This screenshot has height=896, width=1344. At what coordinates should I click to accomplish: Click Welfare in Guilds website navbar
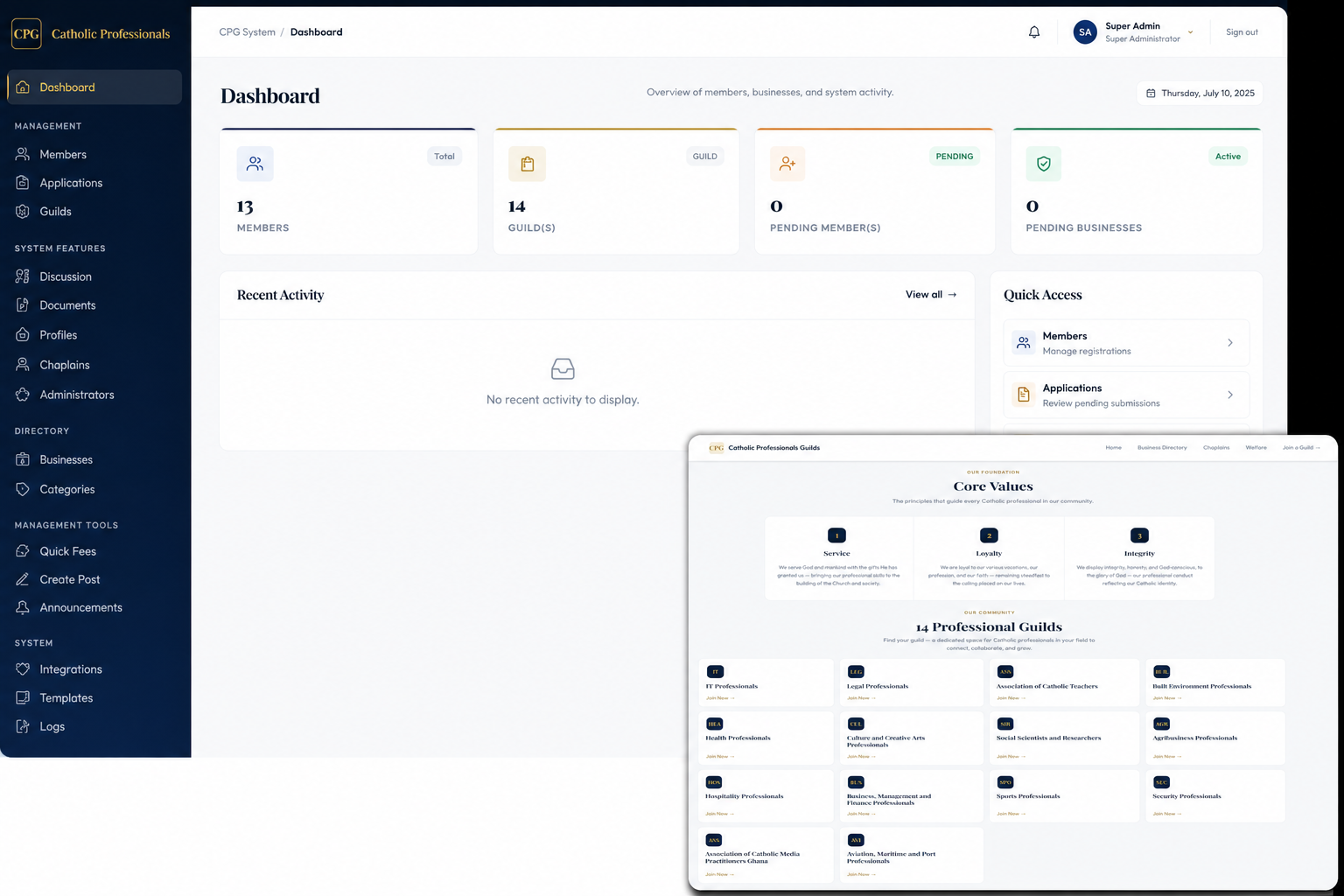point(1256,447)
